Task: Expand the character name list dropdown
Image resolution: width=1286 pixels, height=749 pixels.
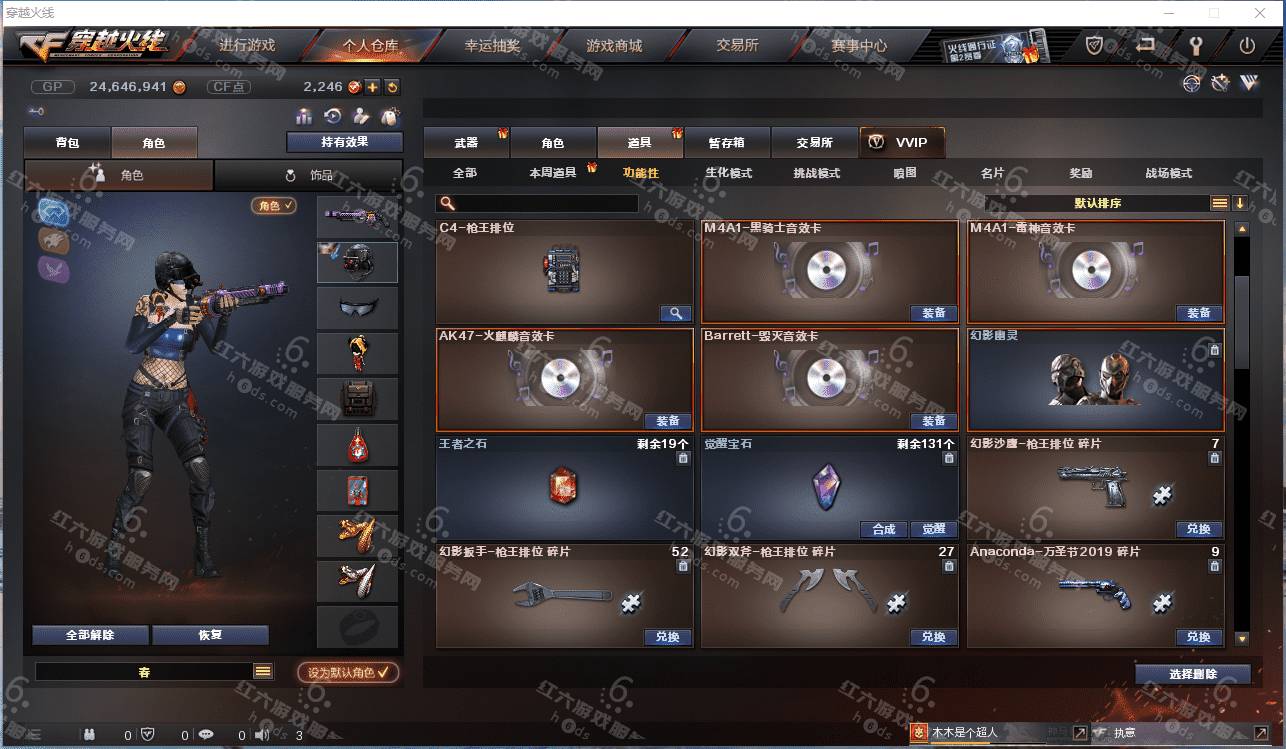Action: pyautogui.click(x=263, y=672)
